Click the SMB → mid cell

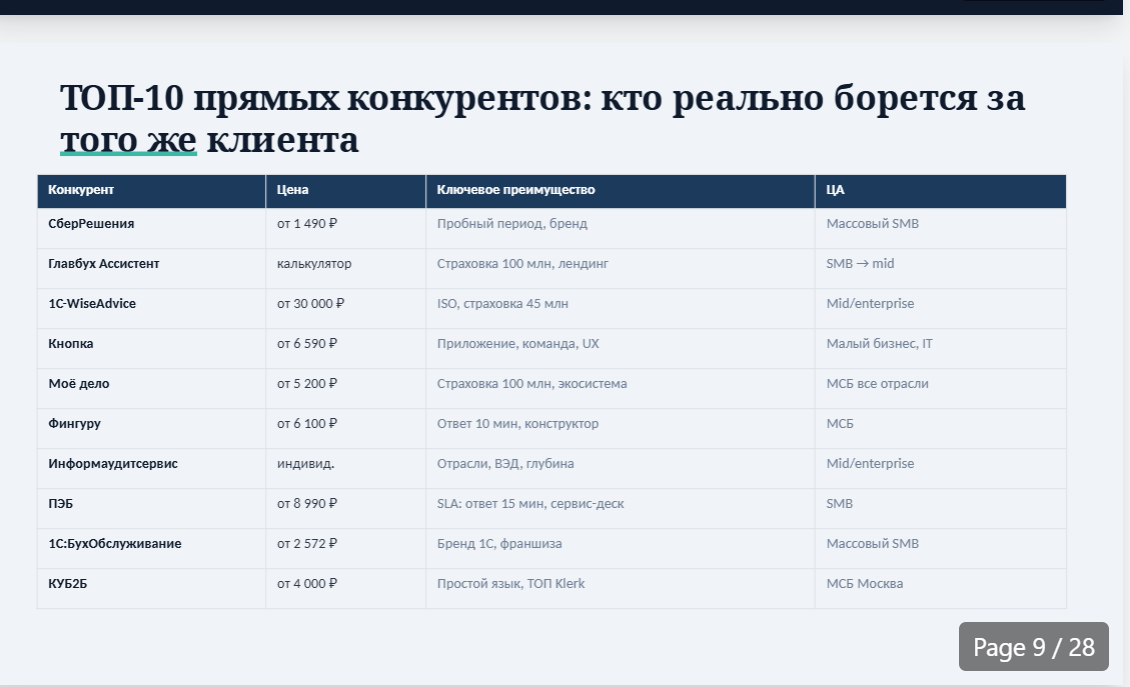(x=940, y=269)
